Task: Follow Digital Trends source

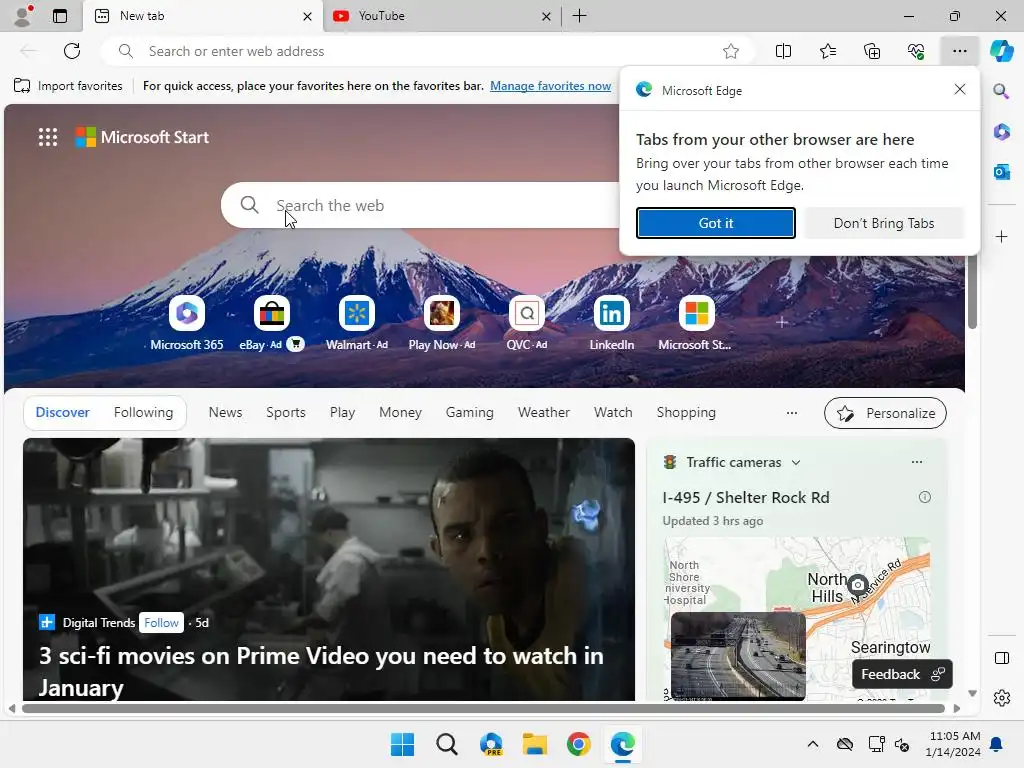Action: pyautogui.click(x=161, y=622)
